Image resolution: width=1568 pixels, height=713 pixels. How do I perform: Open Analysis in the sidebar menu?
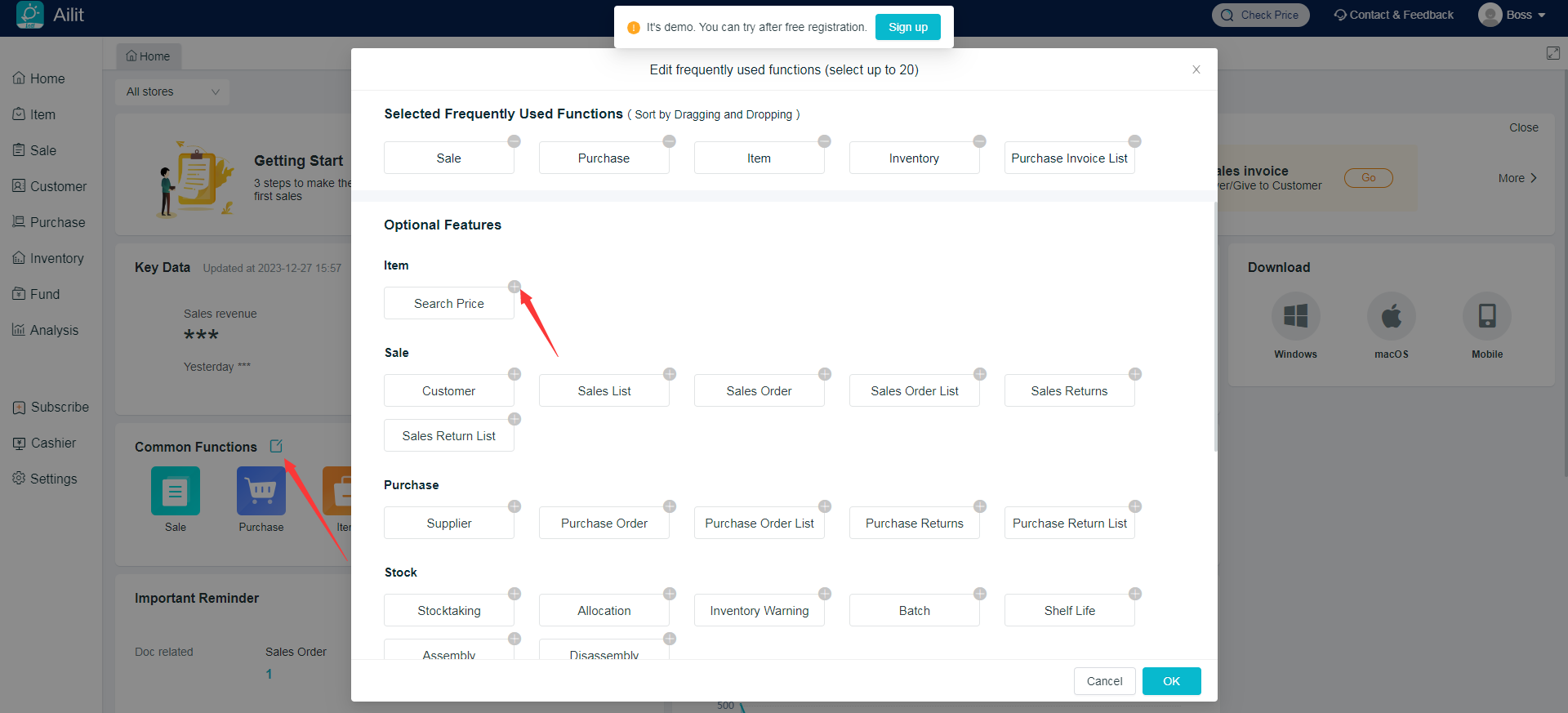click(54, 330)
